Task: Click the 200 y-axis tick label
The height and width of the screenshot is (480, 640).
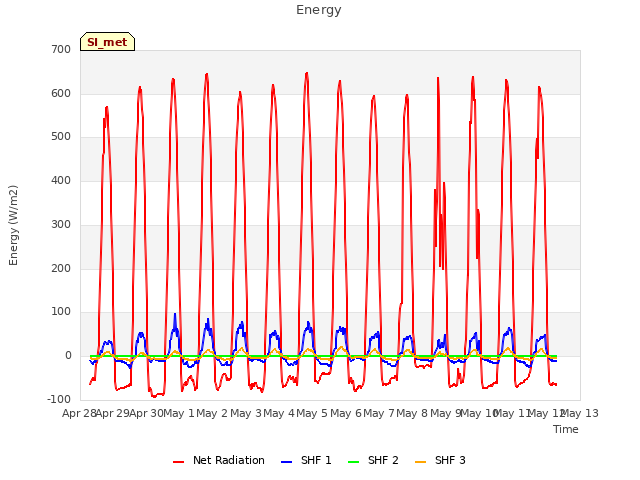Action: [61, 269]
